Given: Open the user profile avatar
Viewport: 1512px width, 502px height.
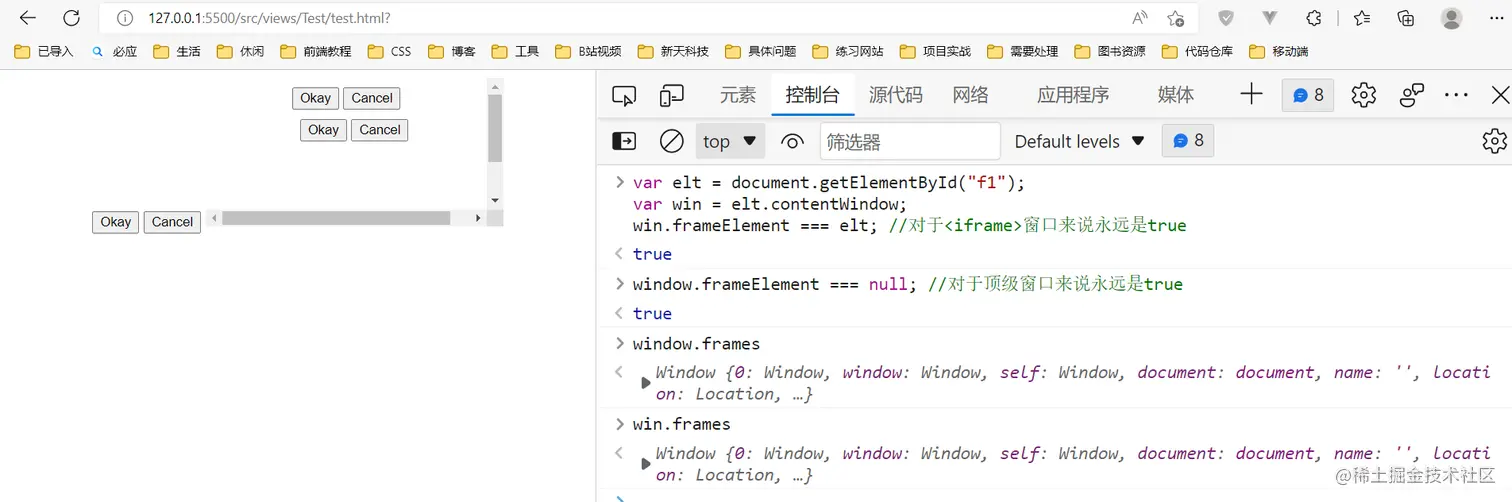Looking at the screenshot, I should pos(1452,18).
